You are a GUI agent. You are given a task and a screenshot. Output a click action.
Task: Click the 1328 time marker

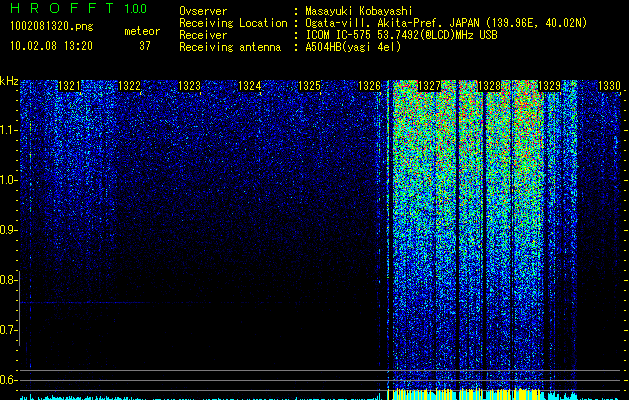[x=489, y=86]
